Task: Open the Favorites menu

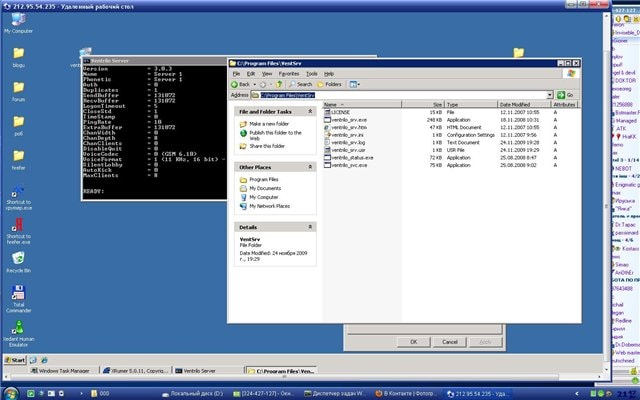Action: coord(288,74)
